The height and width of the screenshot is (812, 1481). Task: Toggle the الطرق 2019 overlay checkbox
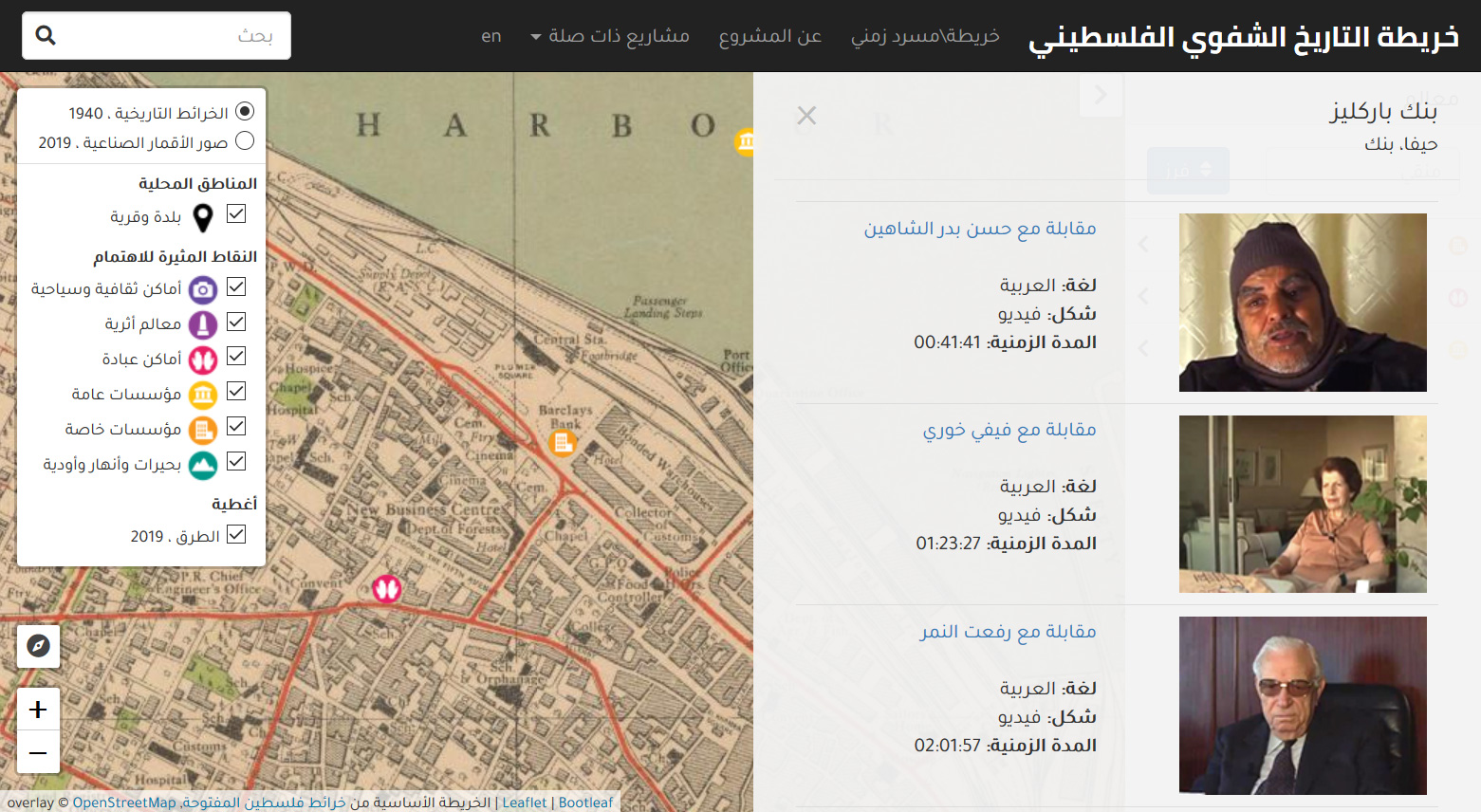point(236,535)
